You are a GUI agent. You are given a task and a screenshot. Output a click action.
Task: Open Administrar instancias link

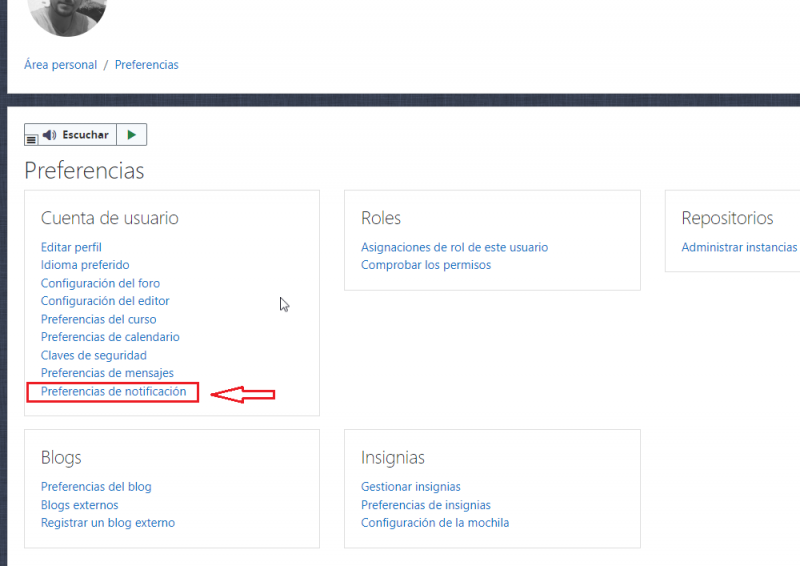[739, 247]
